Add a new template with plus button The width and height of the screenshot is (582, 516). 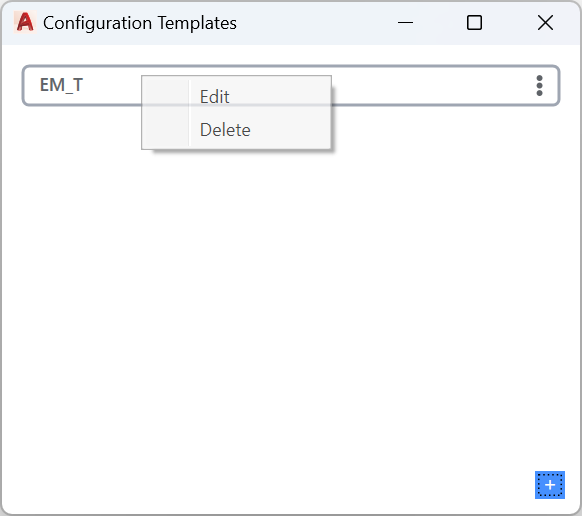(x=550, y=485)
